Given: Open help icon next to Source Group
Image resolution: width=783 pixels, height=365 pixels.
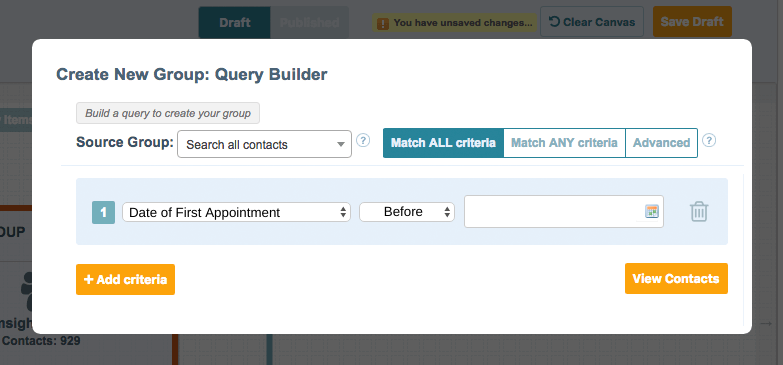Looking at the screenshot, I should click(x=363, y=140).
